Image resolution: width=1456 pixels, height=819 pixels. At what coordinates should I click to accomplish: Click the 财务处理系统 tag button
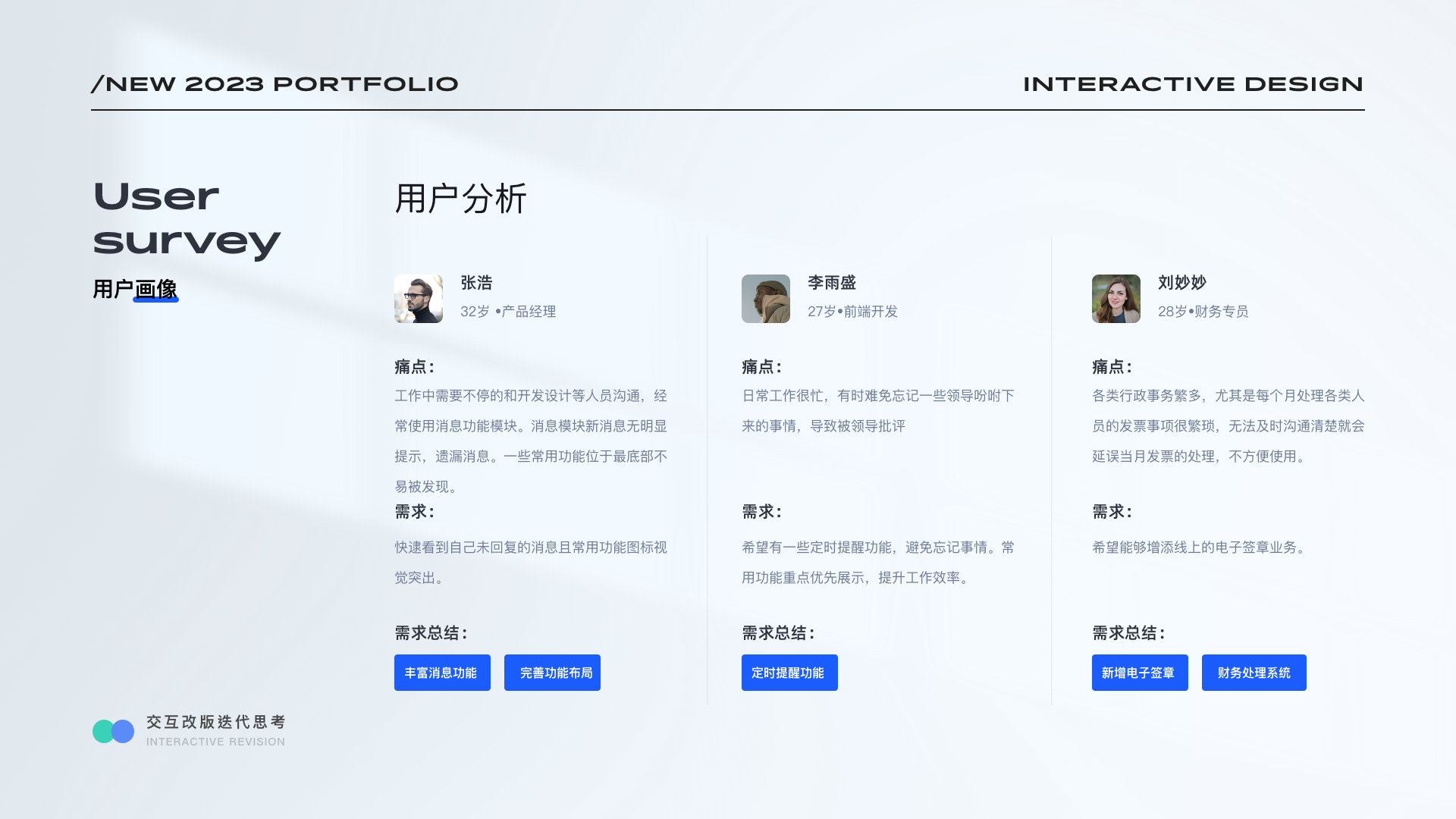1254,673
